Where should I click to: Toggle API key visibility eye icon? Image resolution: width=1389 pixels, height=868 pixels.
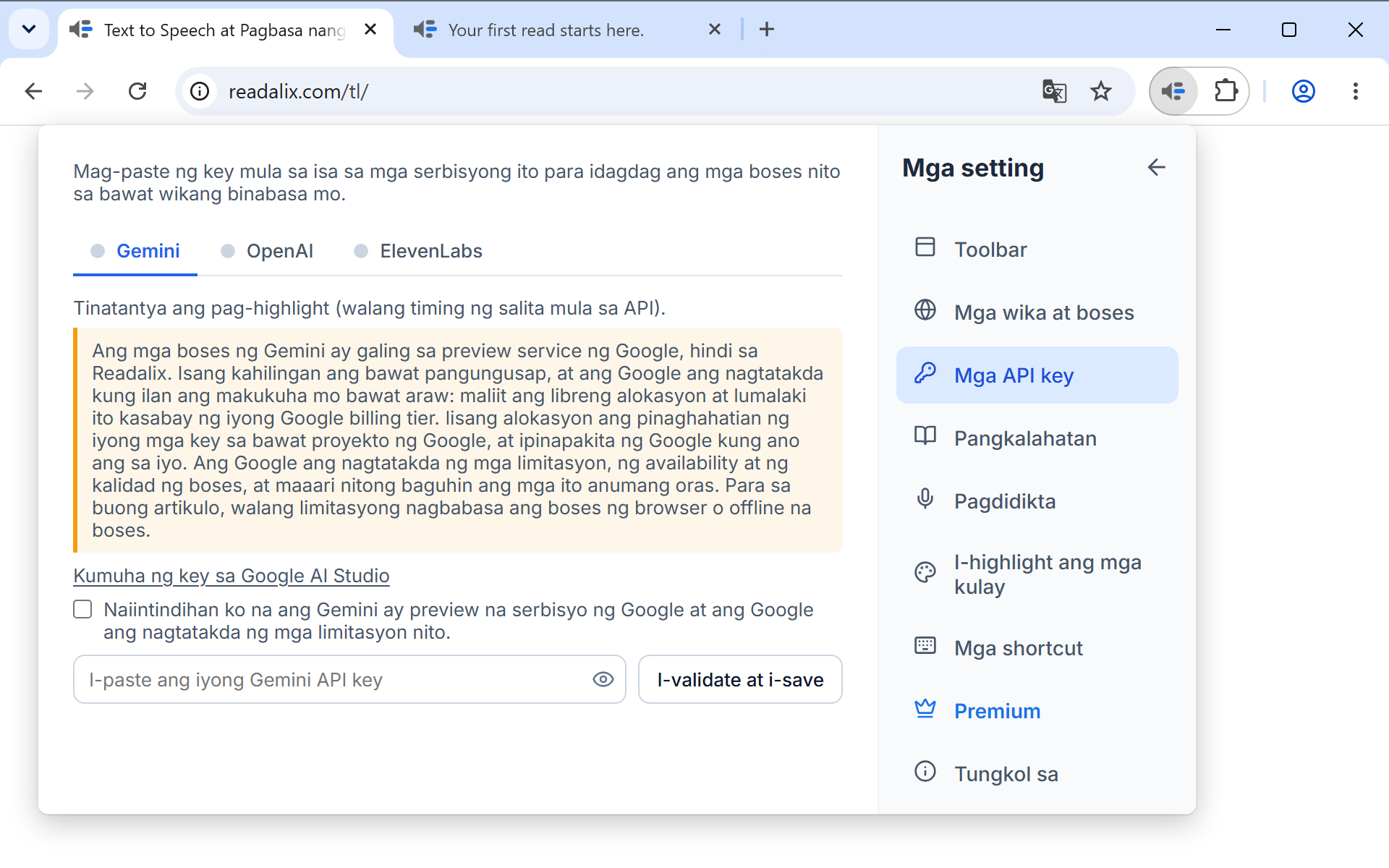point(603,679)
